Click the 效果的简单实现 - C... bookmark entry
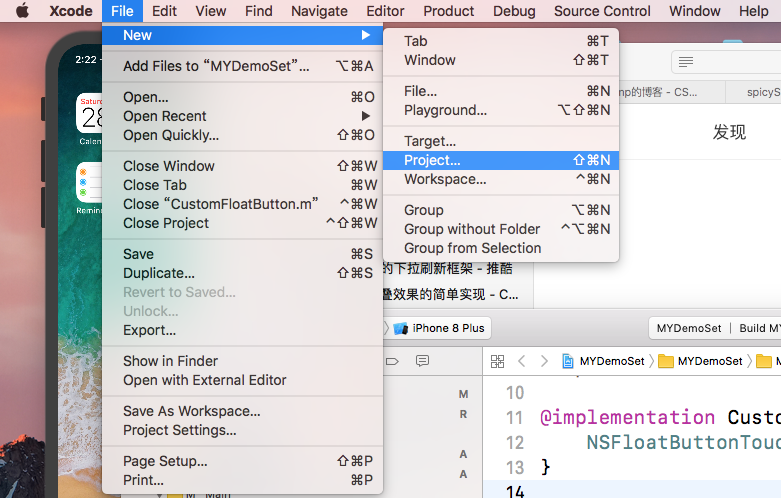 click(x=451, y=294)
